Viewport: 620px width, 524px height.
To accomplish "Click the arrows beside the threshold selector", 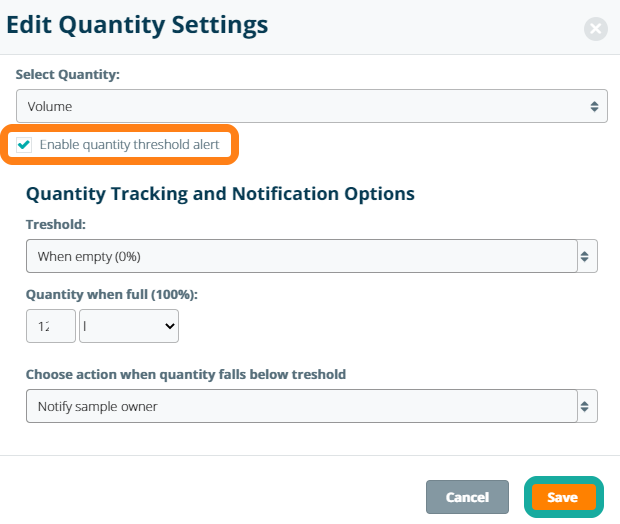I will click(587, 256).
